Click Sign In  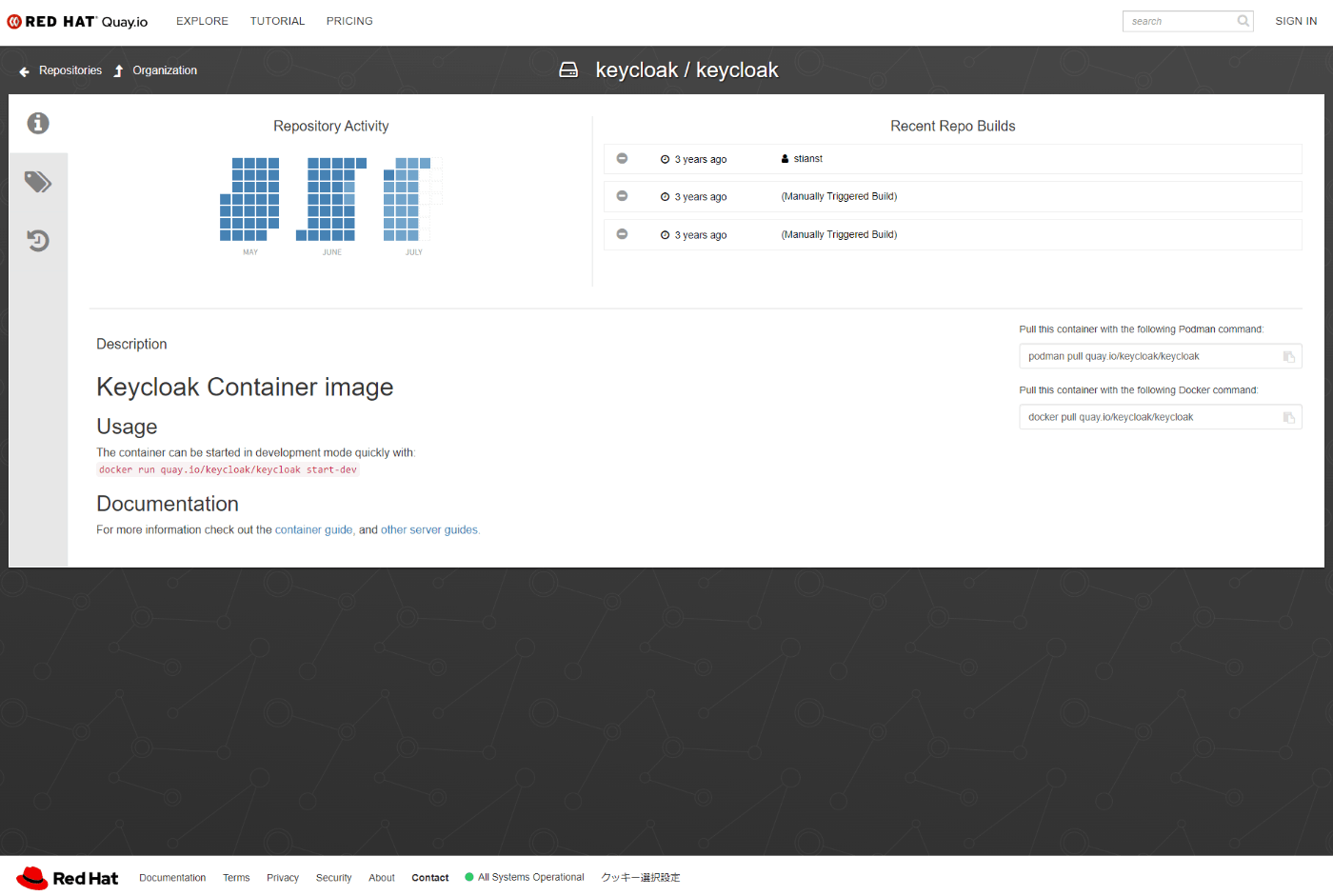[1296, 21]
